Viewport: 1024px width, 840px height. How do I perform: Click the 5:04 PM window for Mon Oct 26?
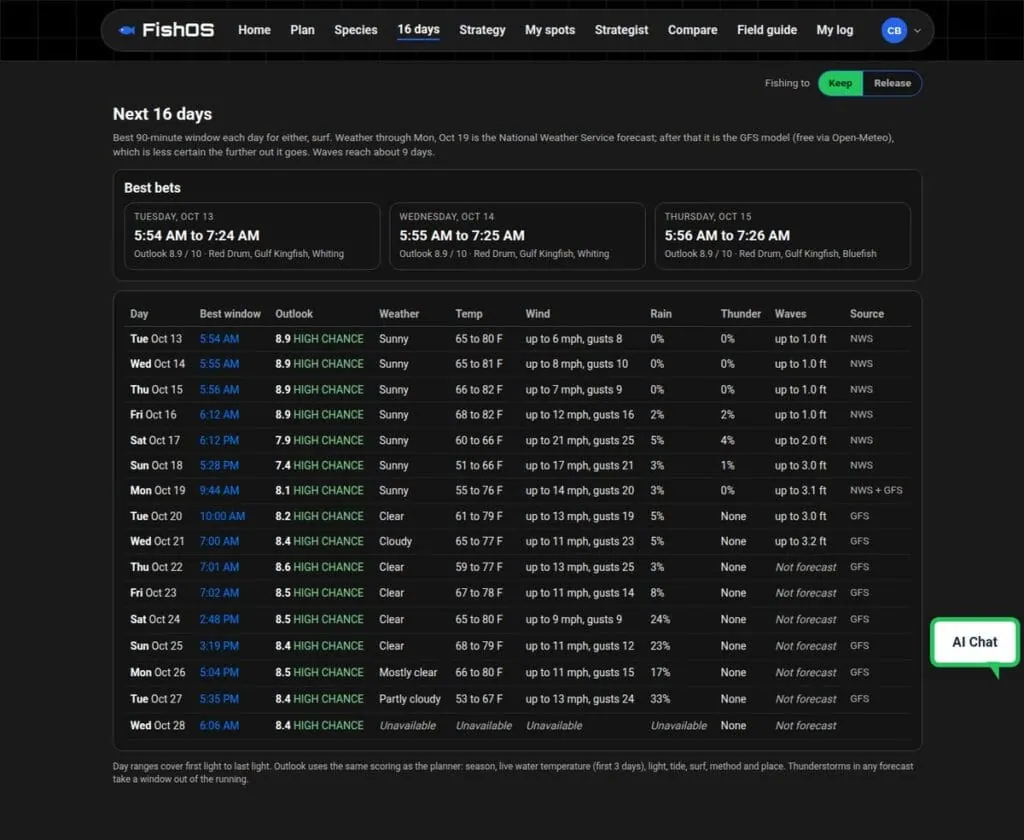tap(219, 672)
